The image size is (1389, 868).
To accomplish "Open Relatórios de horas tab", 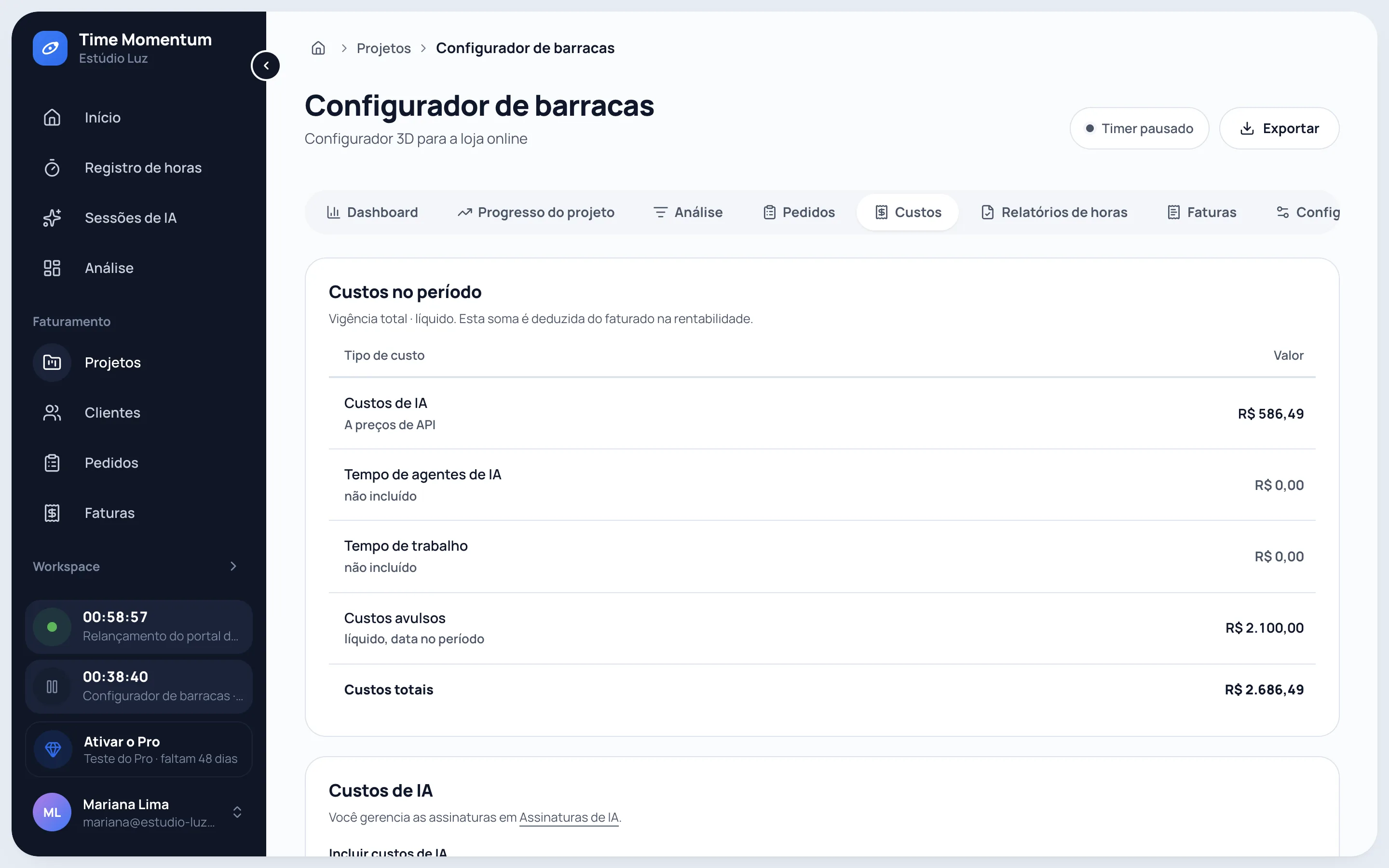I will (x=1054, y=212).
